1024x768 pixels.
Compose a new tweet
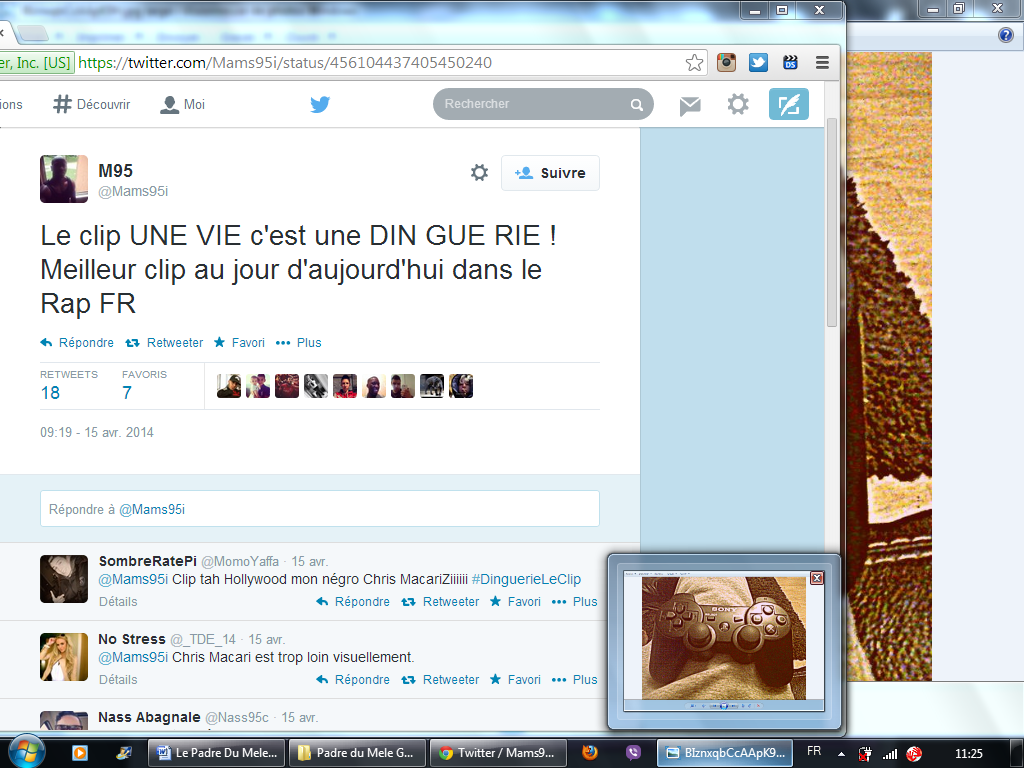(x=788, y=104)
